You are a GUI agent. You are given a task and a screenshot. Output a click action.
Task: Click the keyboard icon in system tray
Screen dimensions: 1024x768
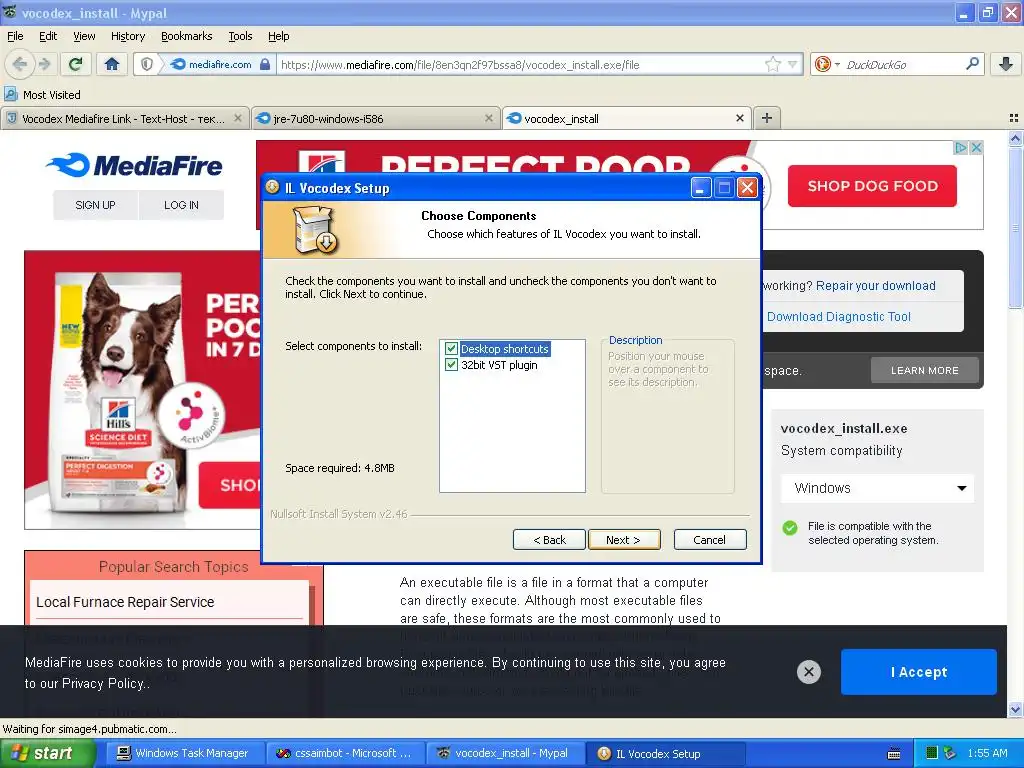click(x=894, y=754)
